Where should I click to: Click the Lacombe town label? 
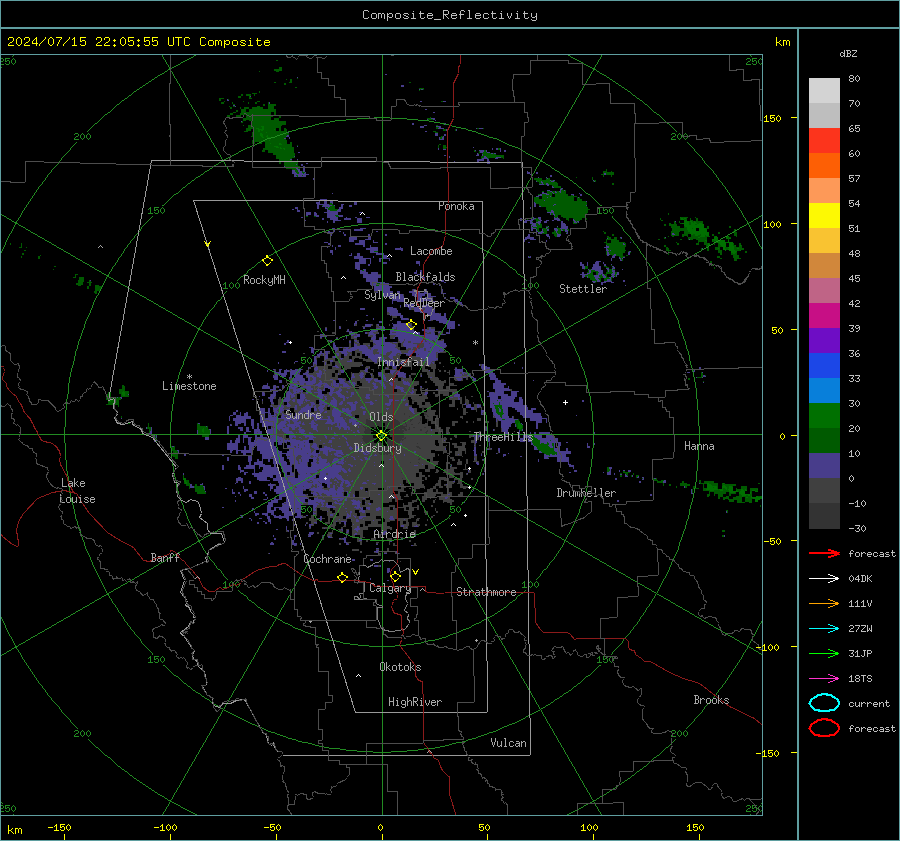click(x=431, y=251)
